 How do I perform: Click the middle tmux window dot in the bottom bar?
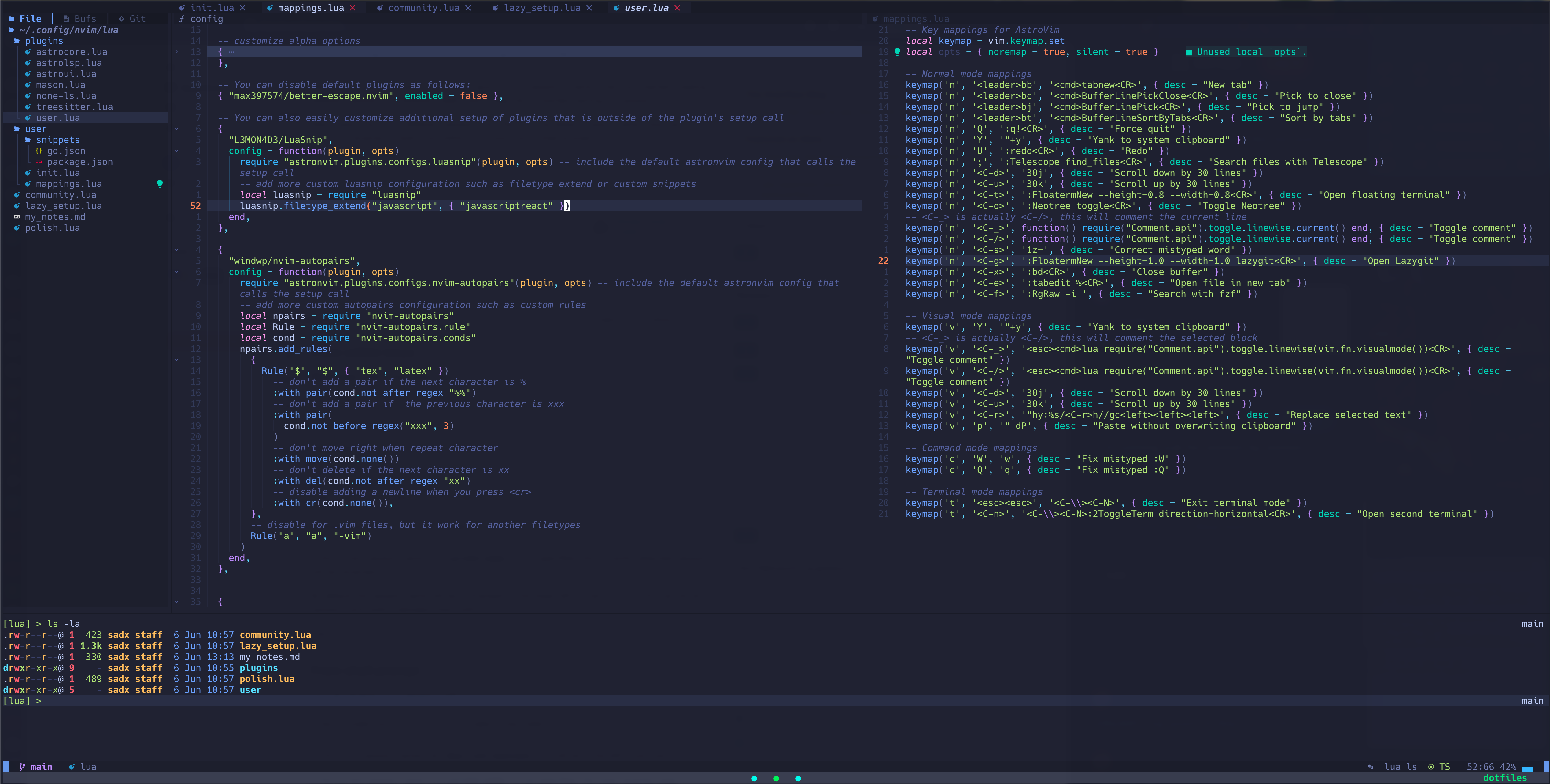[776, 779]
